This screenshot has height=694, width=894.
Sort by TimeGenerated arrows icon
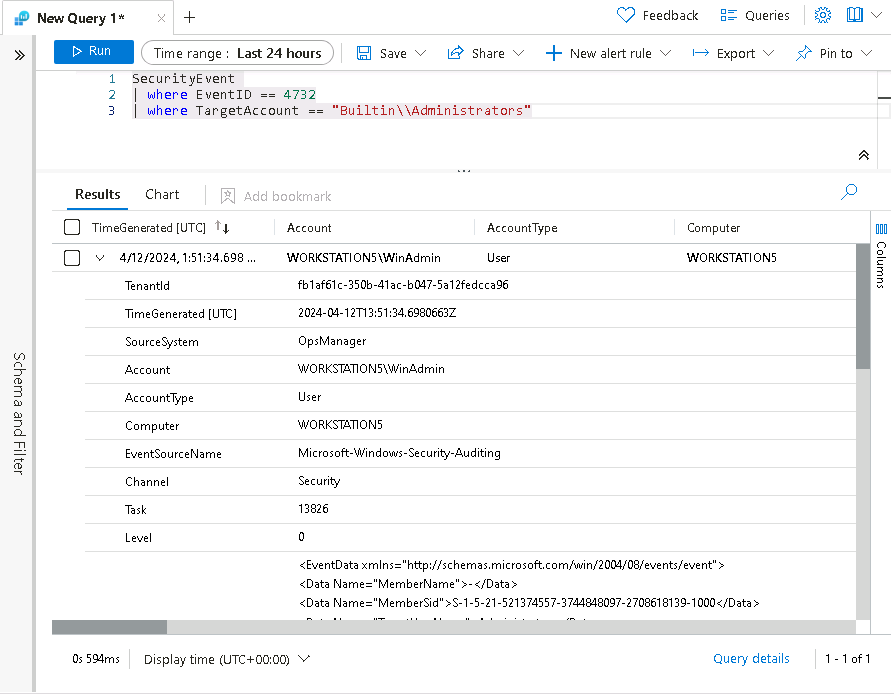pos(222,227)
